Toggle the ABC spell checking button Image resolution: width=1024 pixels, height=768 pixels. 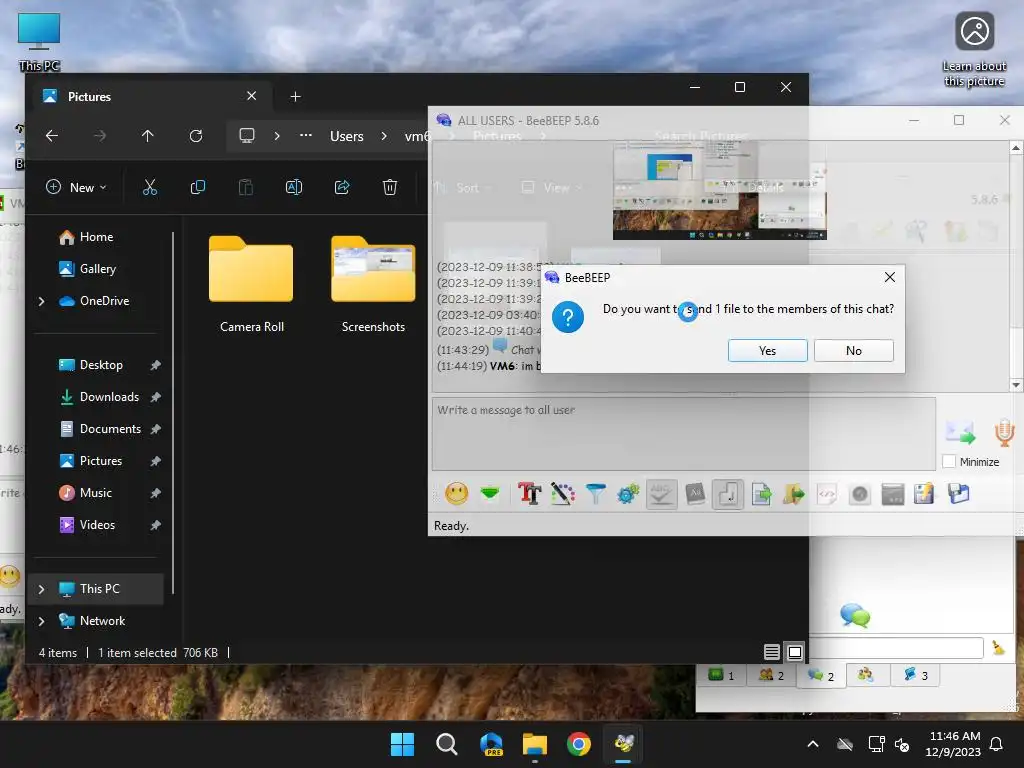point(661,494)
